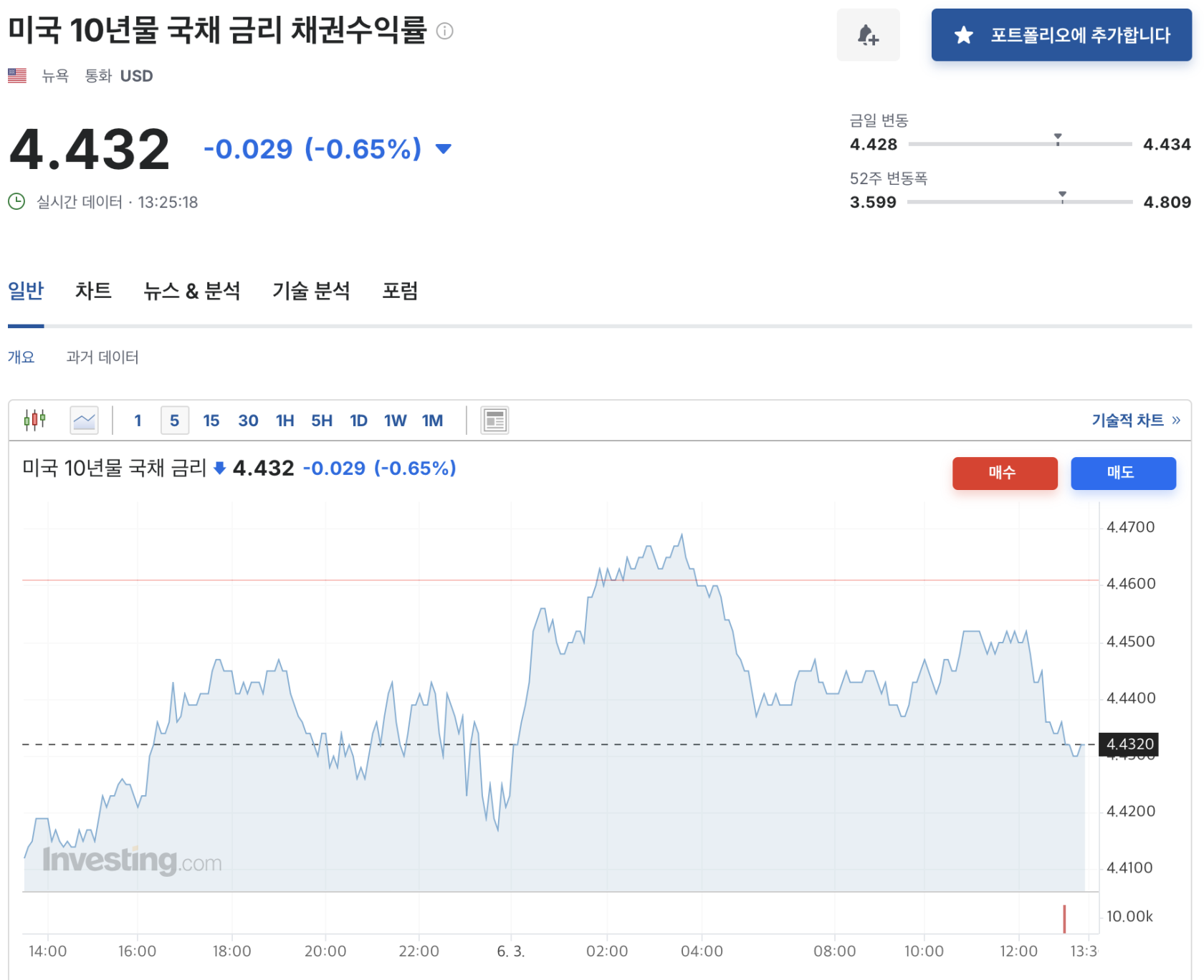Click the 18:00 time axis label
The width and height of the screenshot is (1204, 980).
[232, 951]
